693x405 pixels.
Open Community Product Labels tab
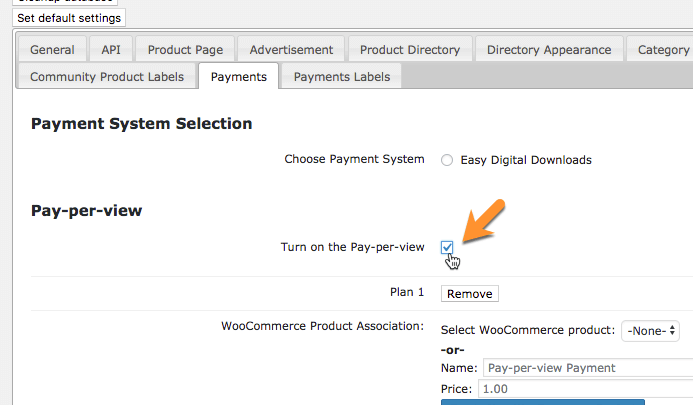107,77
